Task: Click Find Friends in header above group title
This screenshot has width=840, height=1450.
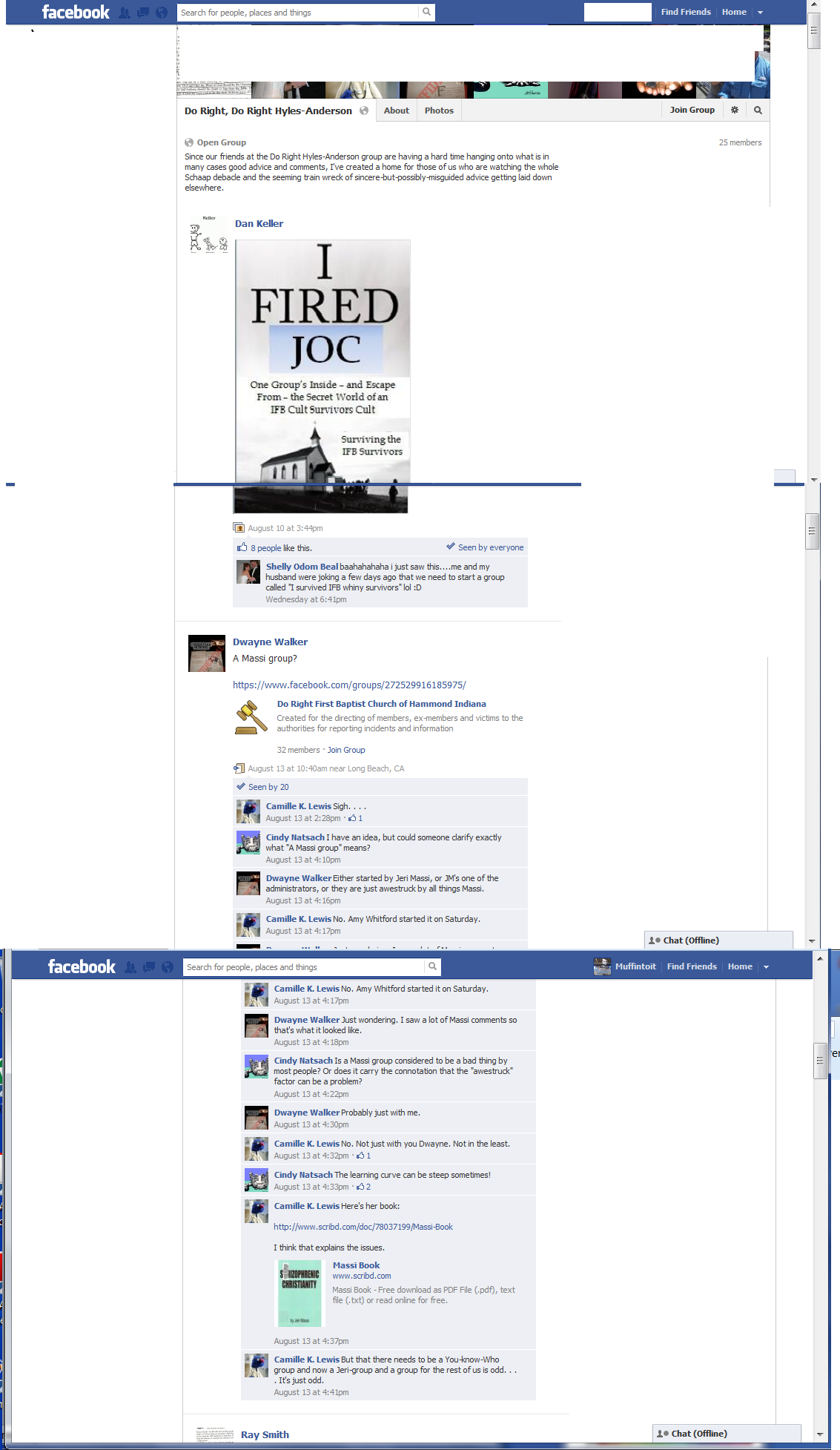Action: click(686, 12)
